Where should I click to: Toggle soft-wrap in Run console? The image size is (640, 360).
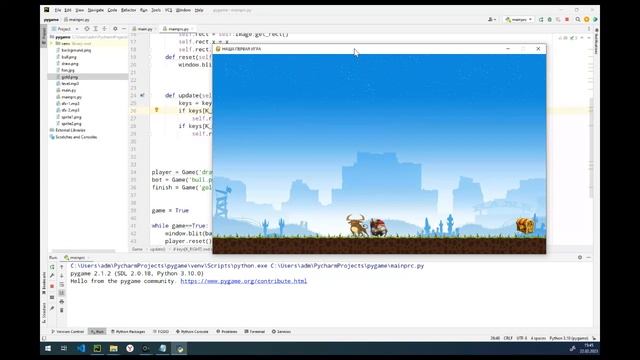[x=62, y=284]
